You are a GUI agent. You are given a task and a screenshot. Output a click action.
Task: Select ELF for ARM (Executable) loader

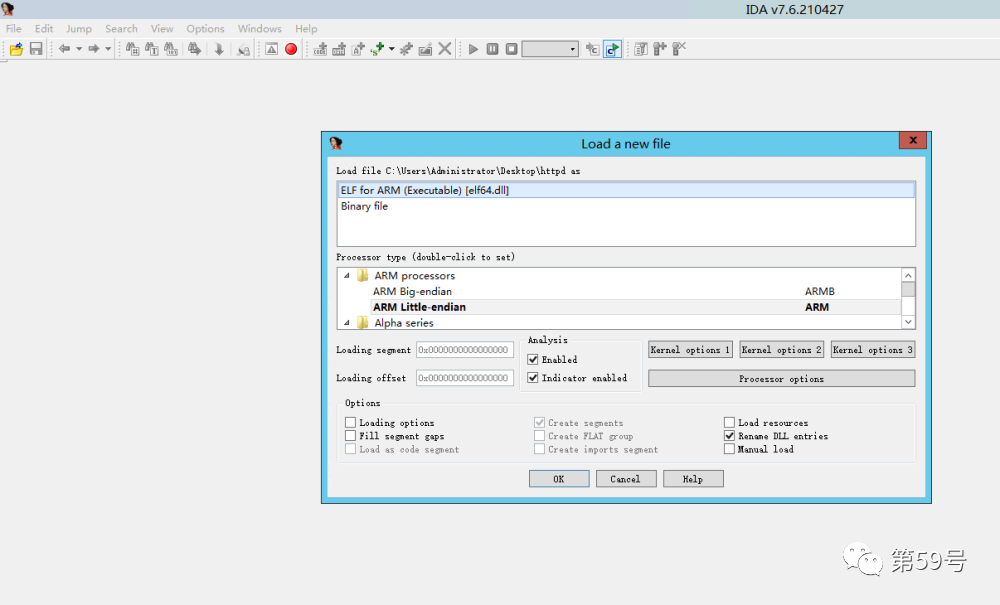[626, 190]
